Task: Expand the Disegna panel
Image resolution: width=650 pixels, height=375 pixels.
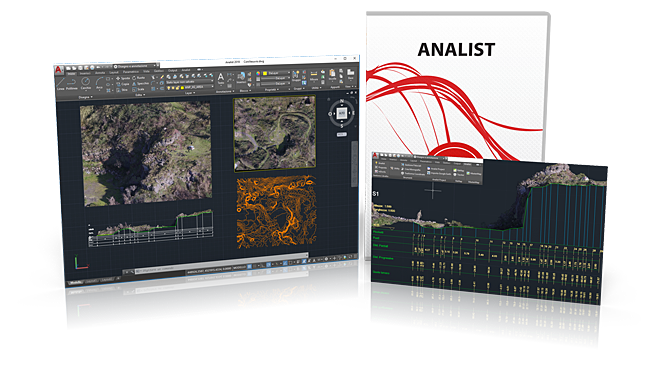Action: tap(86, 97)
